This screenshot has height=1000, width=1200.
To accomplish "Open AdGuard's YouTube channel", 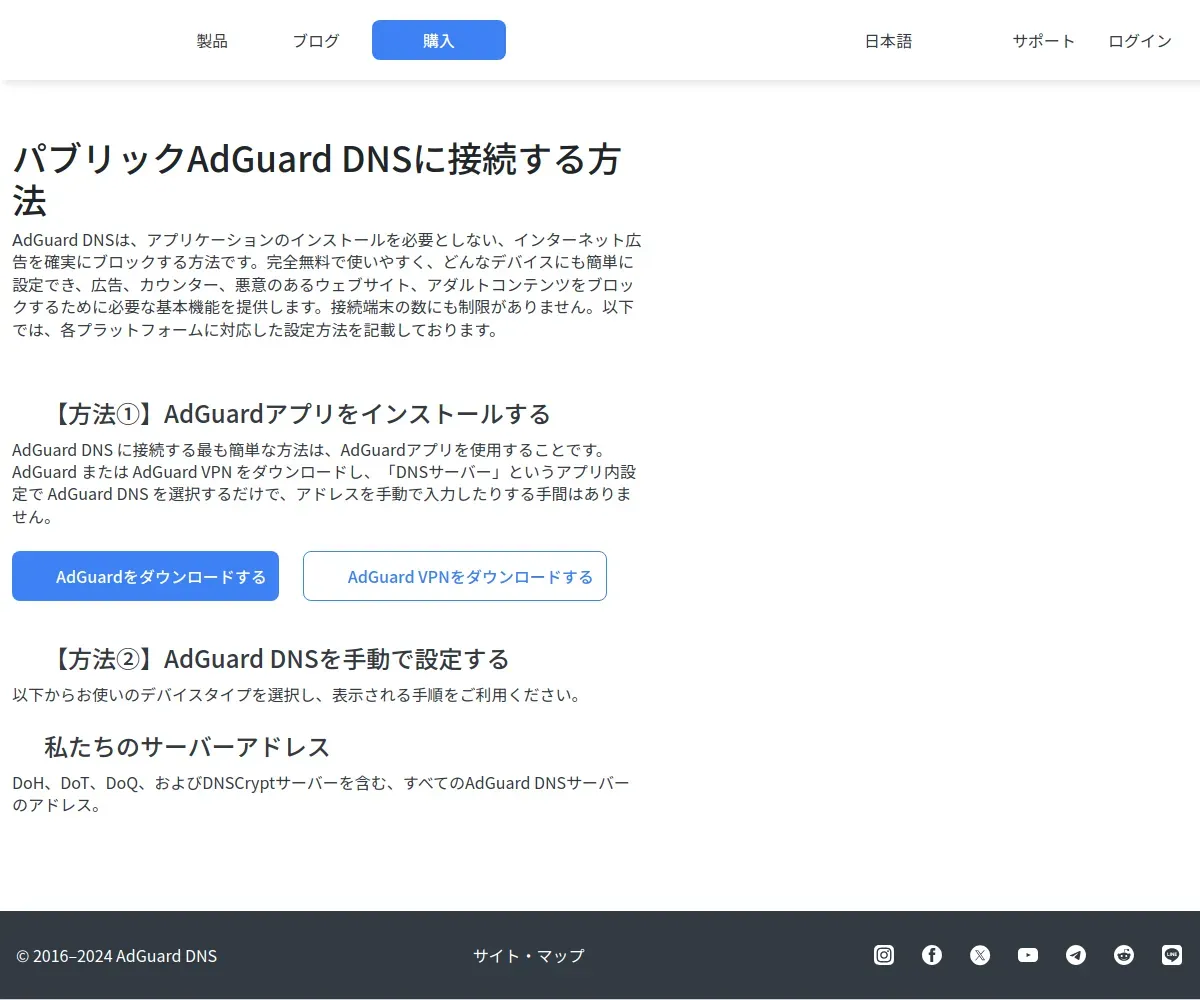I will pyautogui.click(x=1028, y=955).
